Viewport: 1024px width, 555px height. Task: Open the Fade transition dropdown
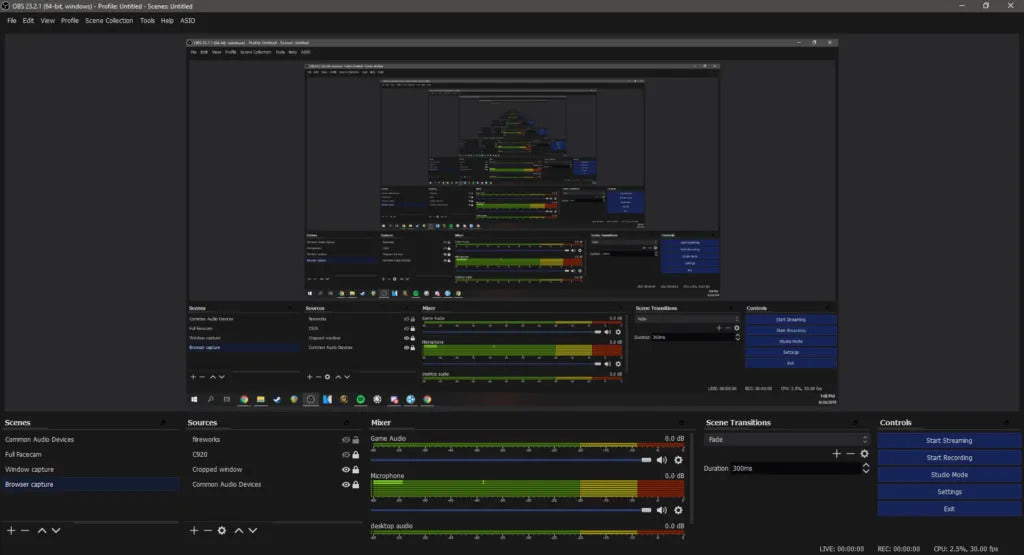[786, 439]
